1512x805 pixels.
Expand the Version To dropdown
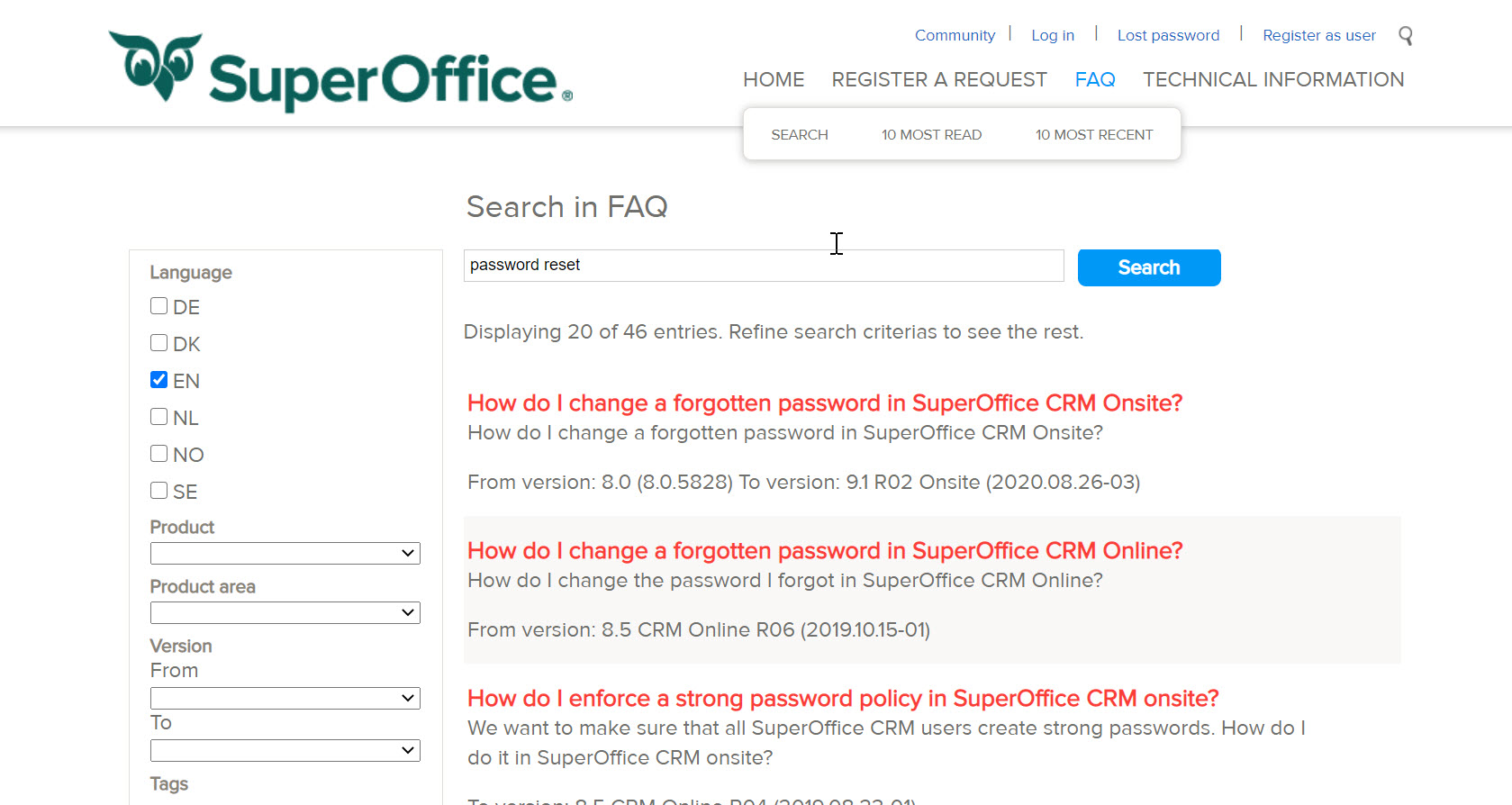point(285,750)
